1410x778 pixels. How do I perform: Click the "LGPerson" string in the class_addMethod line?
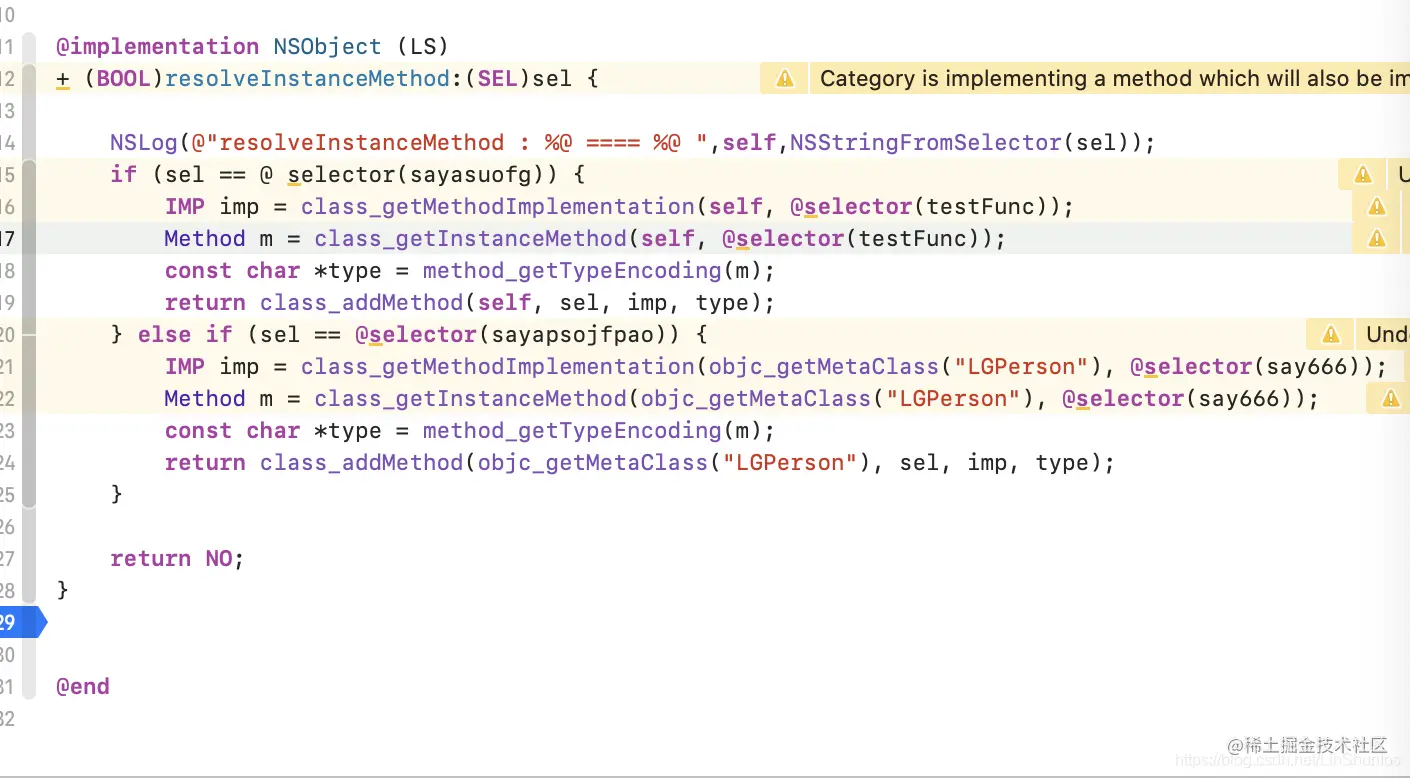click(791, 463)
